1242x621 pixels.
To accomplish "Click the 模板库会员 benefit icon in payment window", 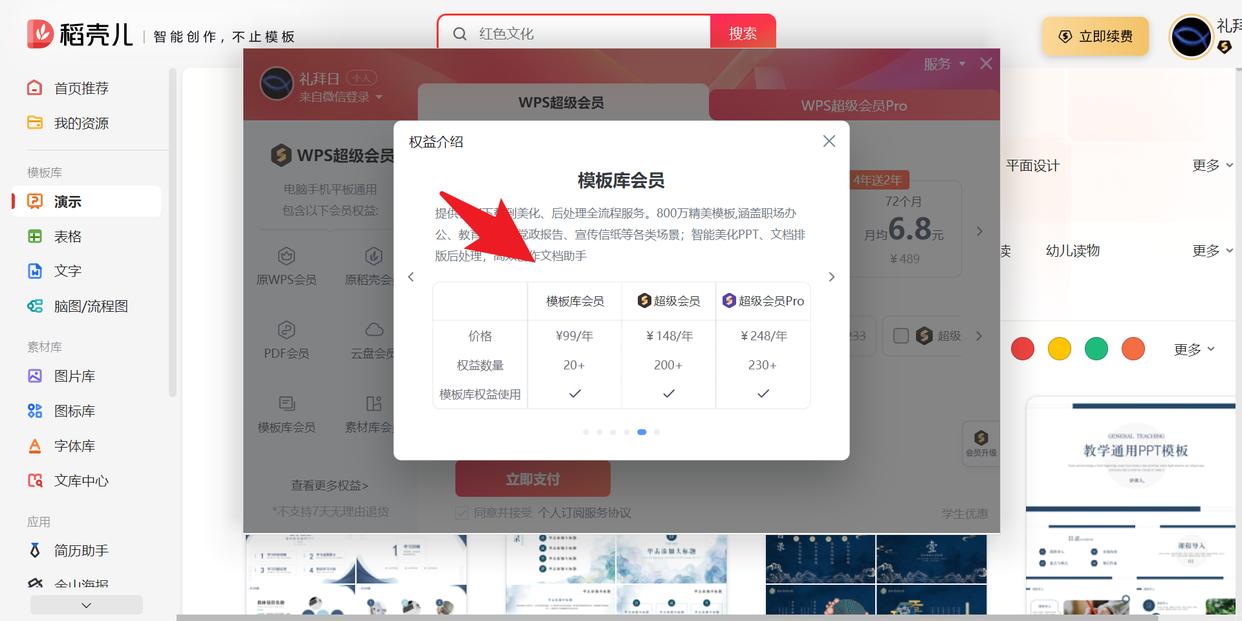I will coord(286,403).
